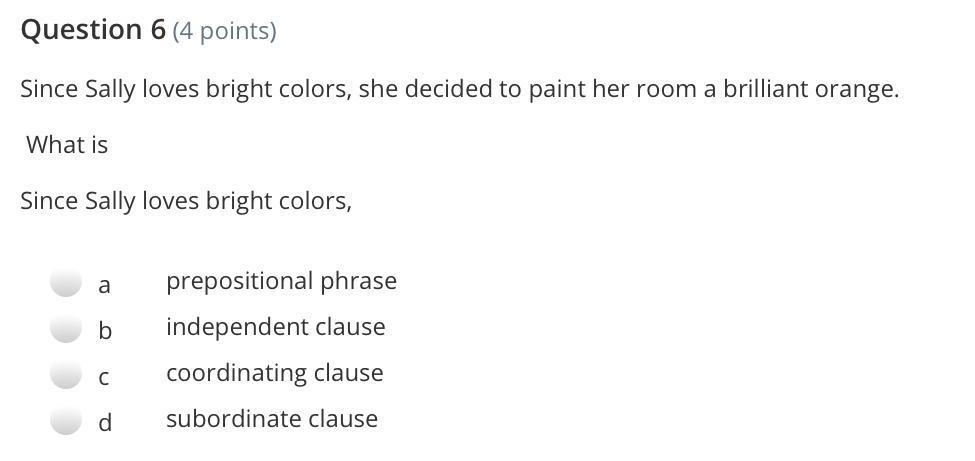Select radio button for option a
Image resolution: width=975 pixels, height=461 pixels.
point(66,283)
